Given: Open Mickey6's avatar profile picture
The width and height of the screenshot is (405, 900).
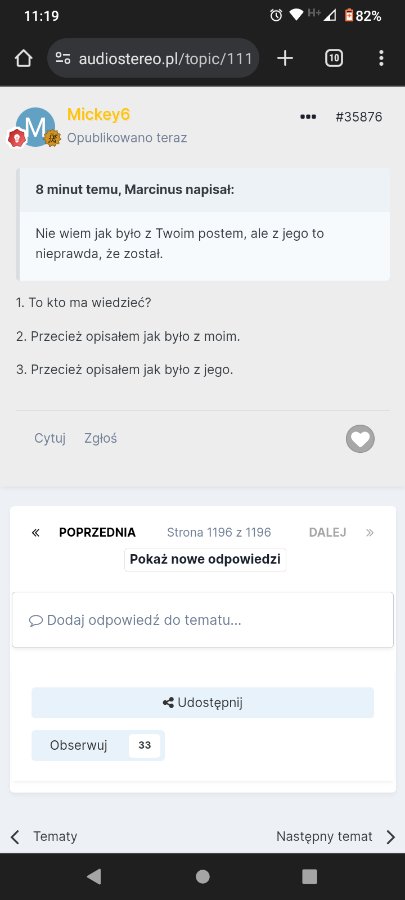Looking at the screenshot, I should 36,127.
